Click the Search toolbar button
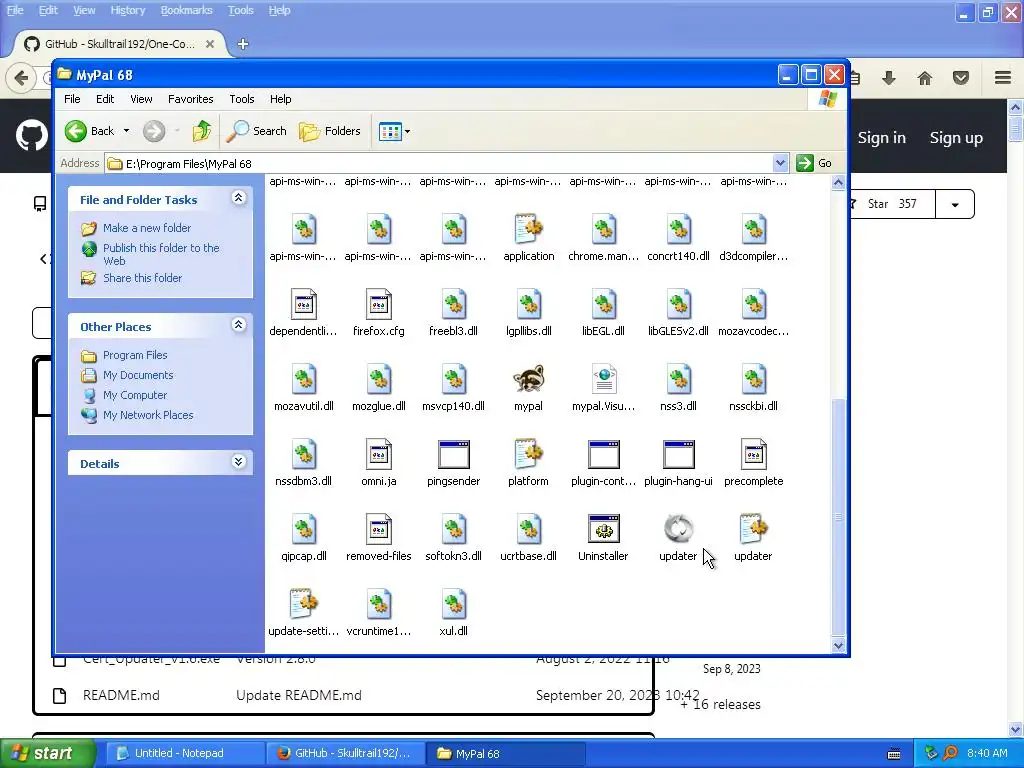1024x768 pixels. coord(257,131)
